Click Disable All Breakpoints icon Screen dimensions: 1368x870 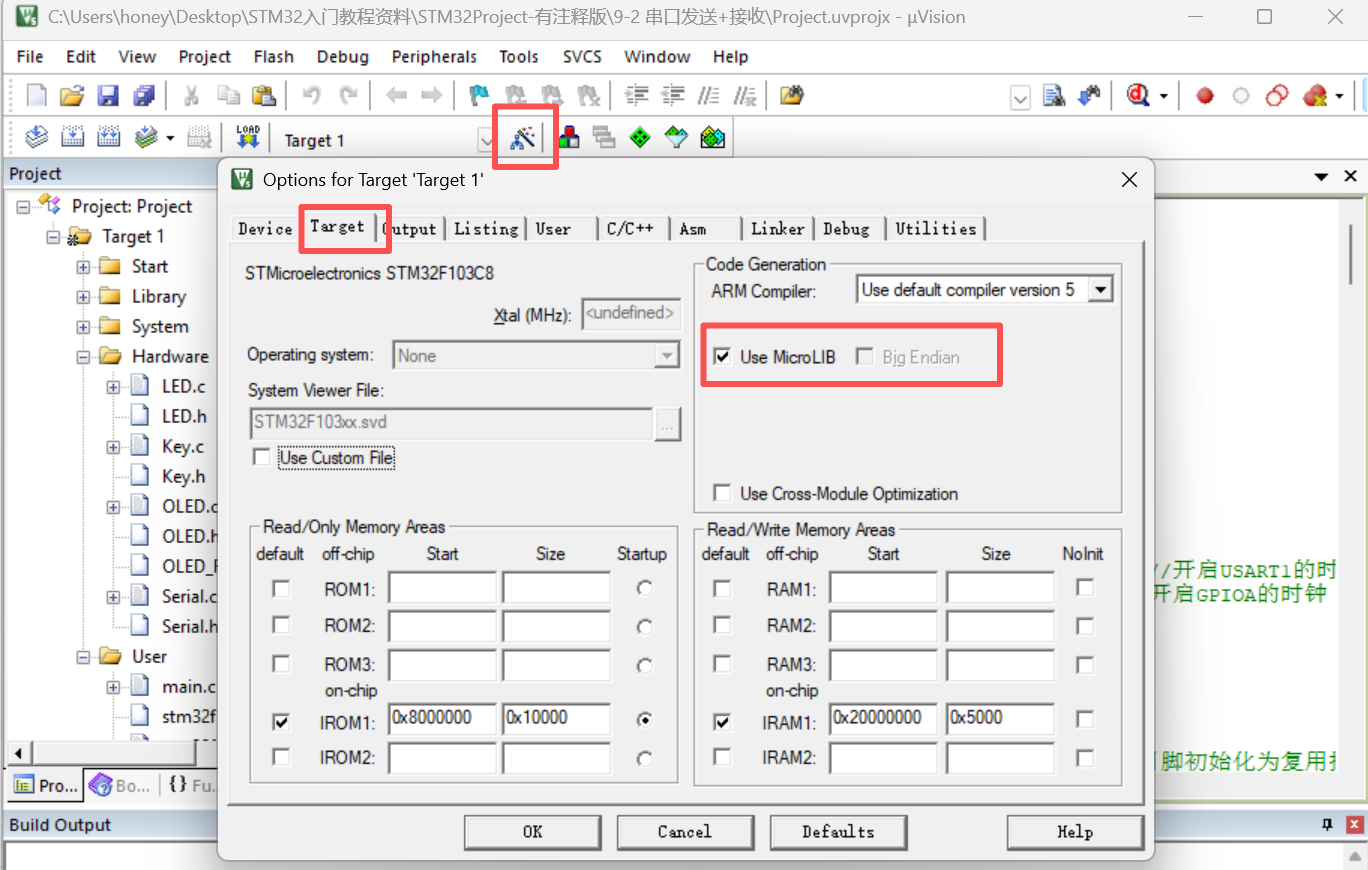(1277, 96)
